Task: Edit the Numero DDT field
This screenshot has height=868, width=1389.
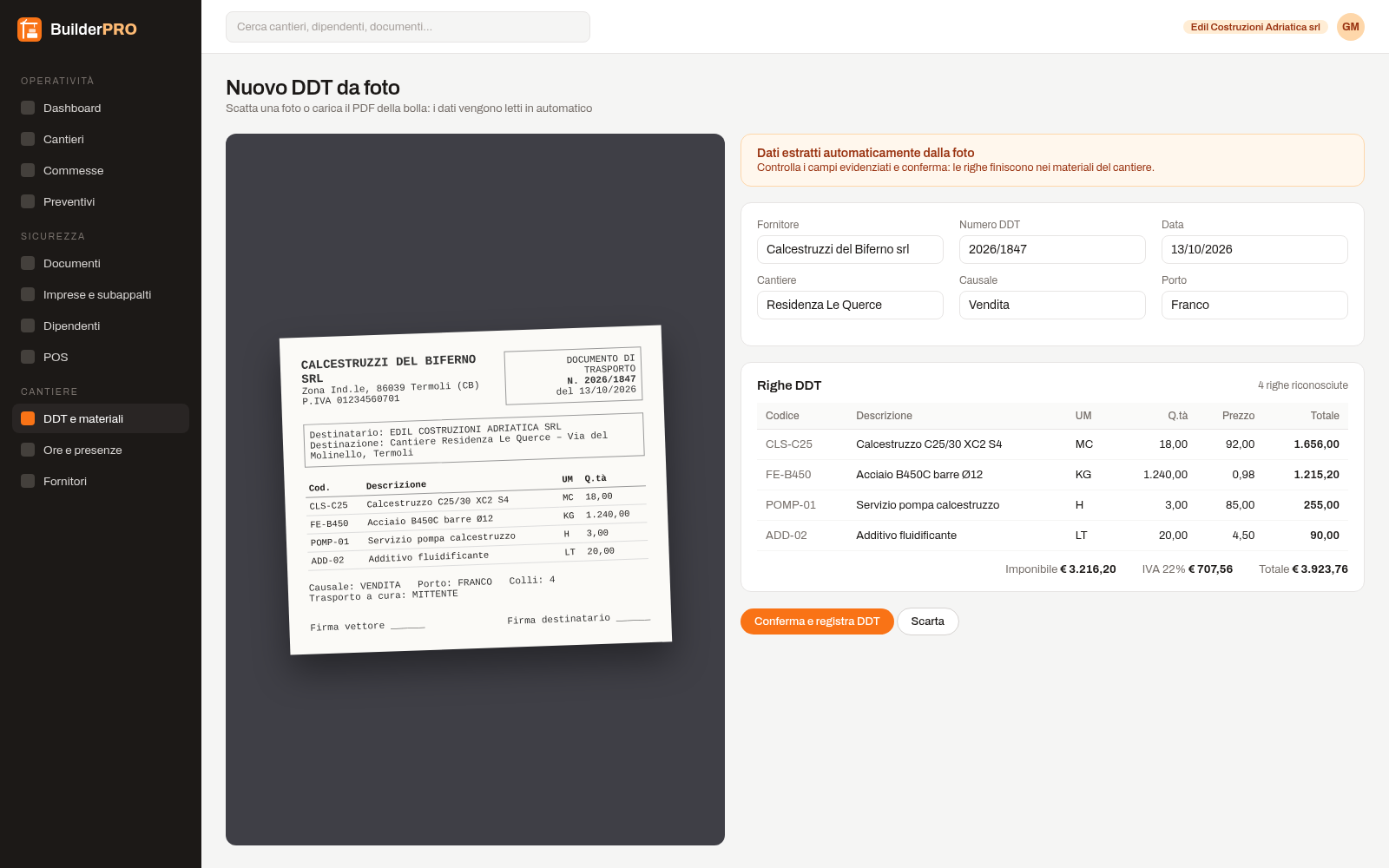Action: click(1052, 249)
